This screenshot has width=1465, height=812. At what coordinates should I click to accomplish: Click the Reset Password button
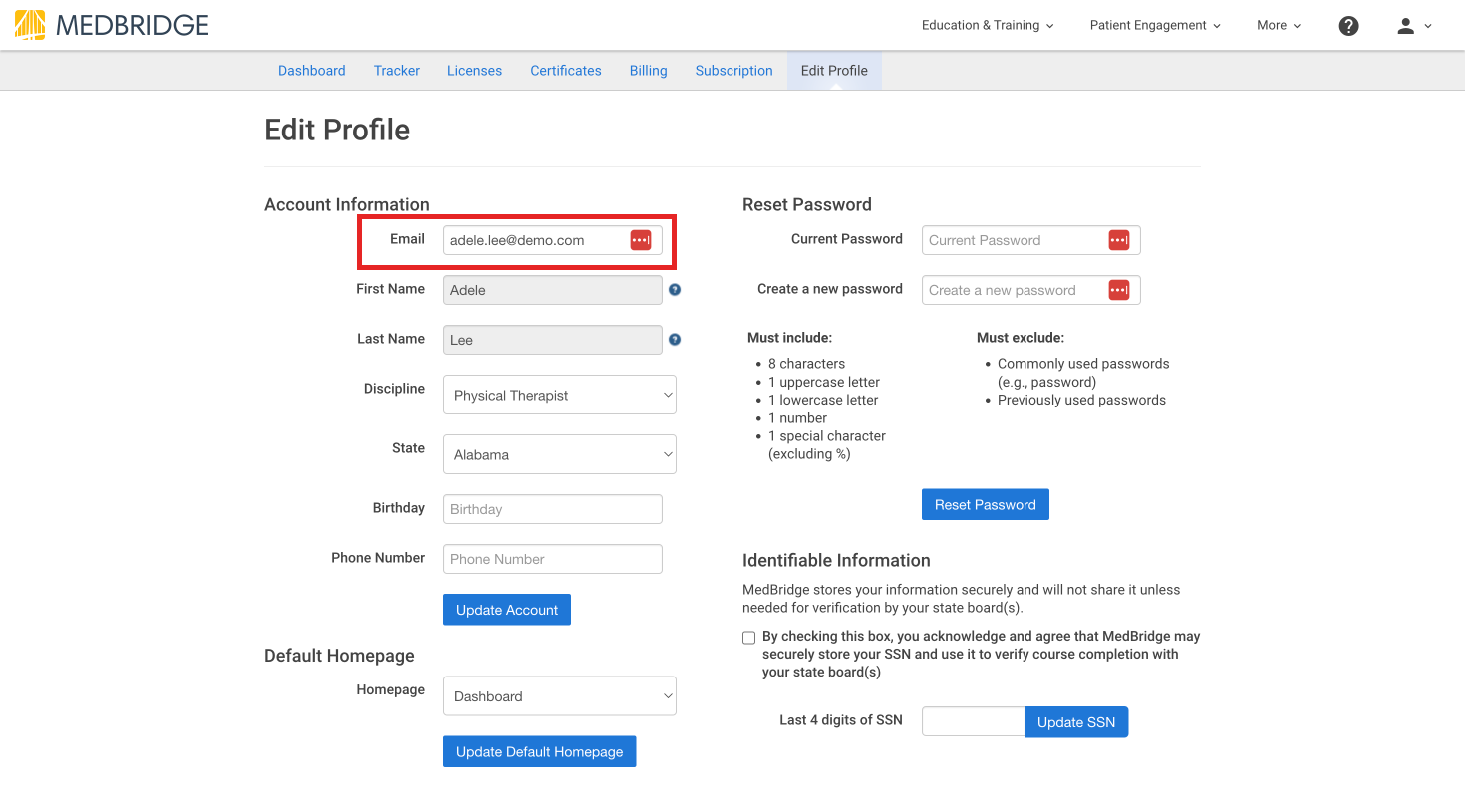(986, 504)
